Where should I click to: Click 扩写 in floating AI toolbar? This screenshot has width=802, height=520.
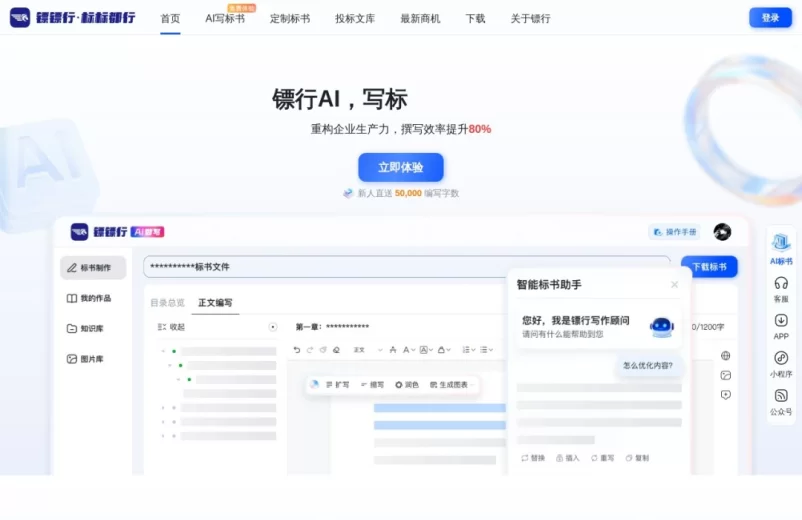(x=338, y=385)
